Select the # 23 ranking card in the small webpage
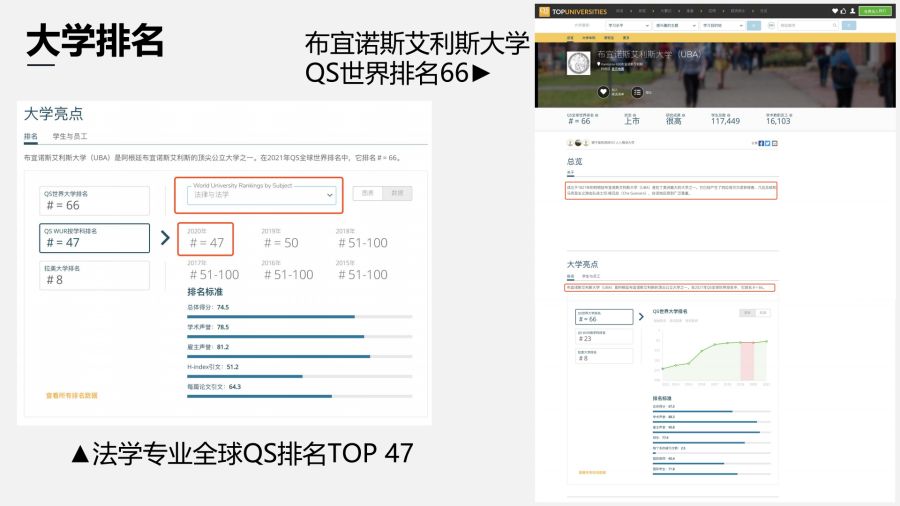Image resolution: width=900 pixels, height=506 pixels. tap(604, 336)
